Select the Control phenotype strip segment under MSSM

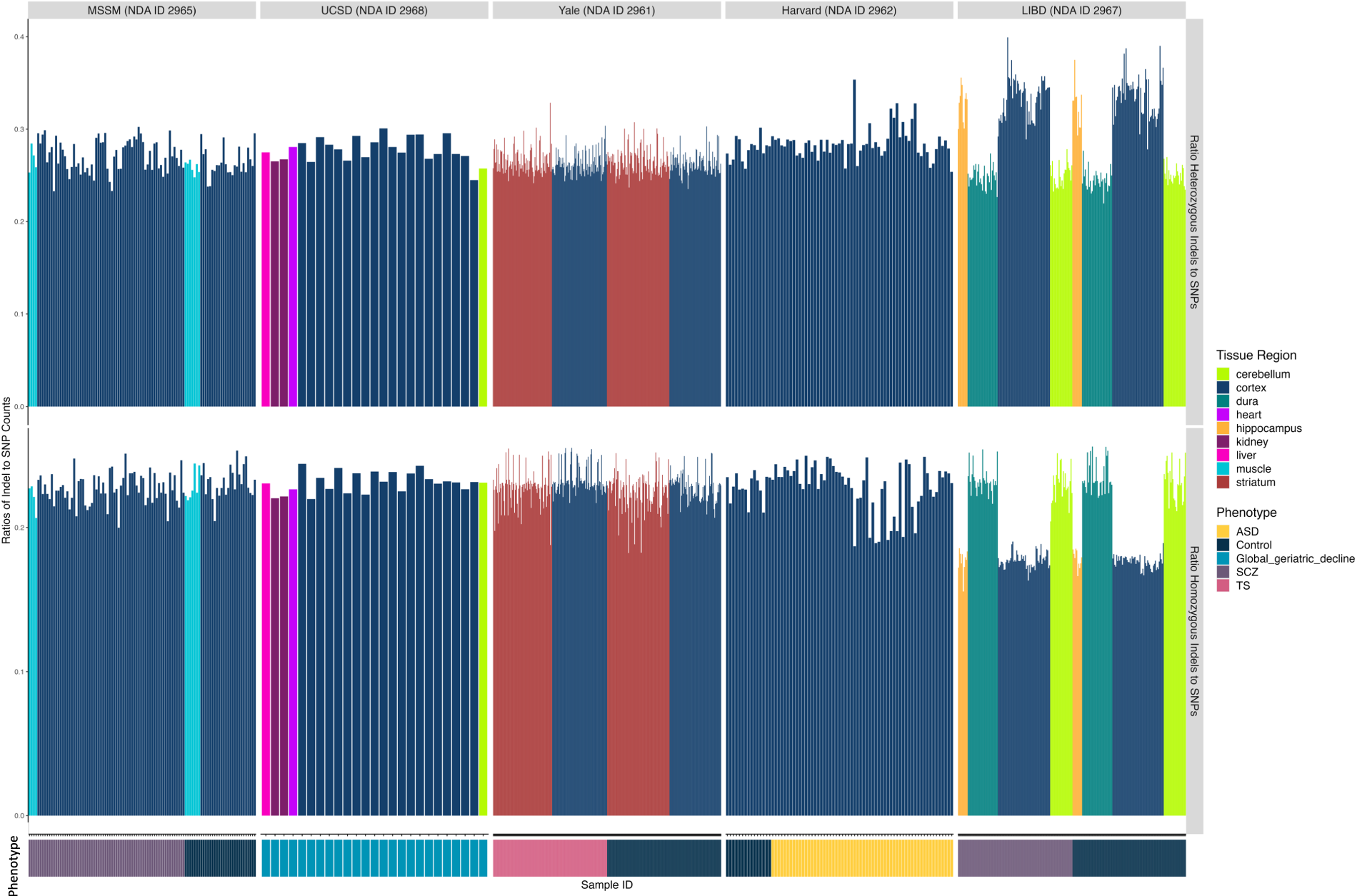(220, 858)
